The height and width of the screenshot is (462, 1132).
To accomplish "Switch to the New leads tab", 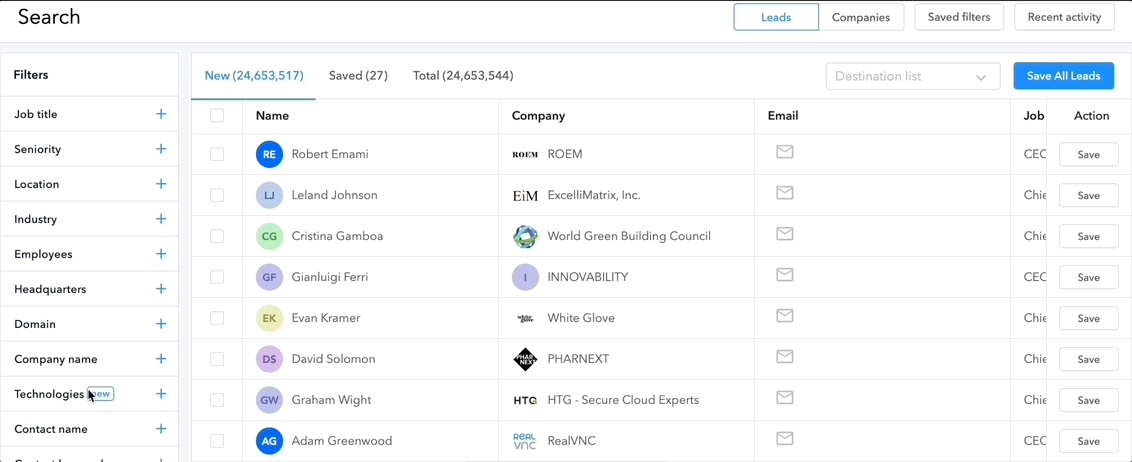I will [x=254, y=76].
